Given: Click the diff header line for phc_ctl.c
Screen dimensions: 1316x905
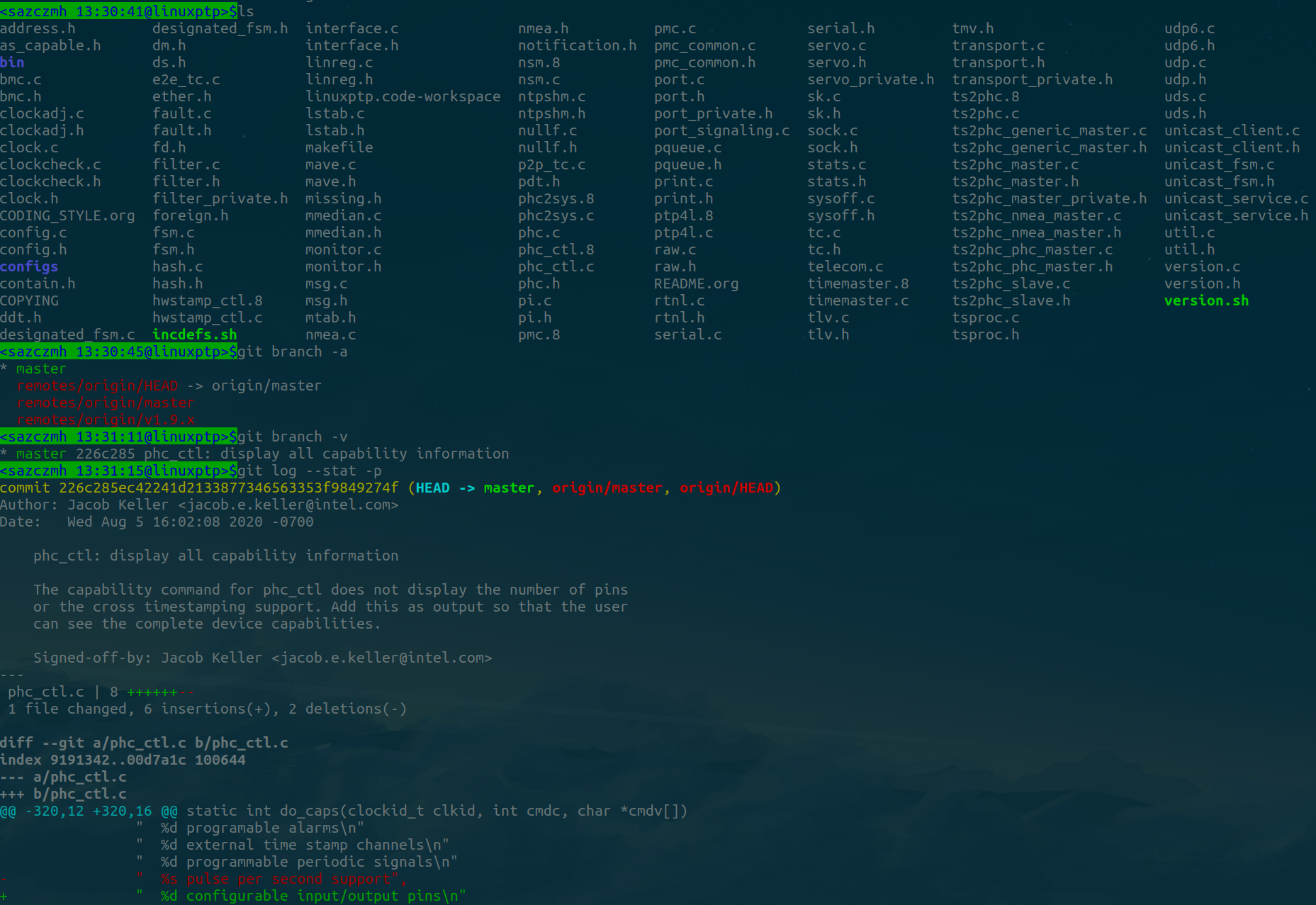Looking at the screenshot, I should (143, 742).
